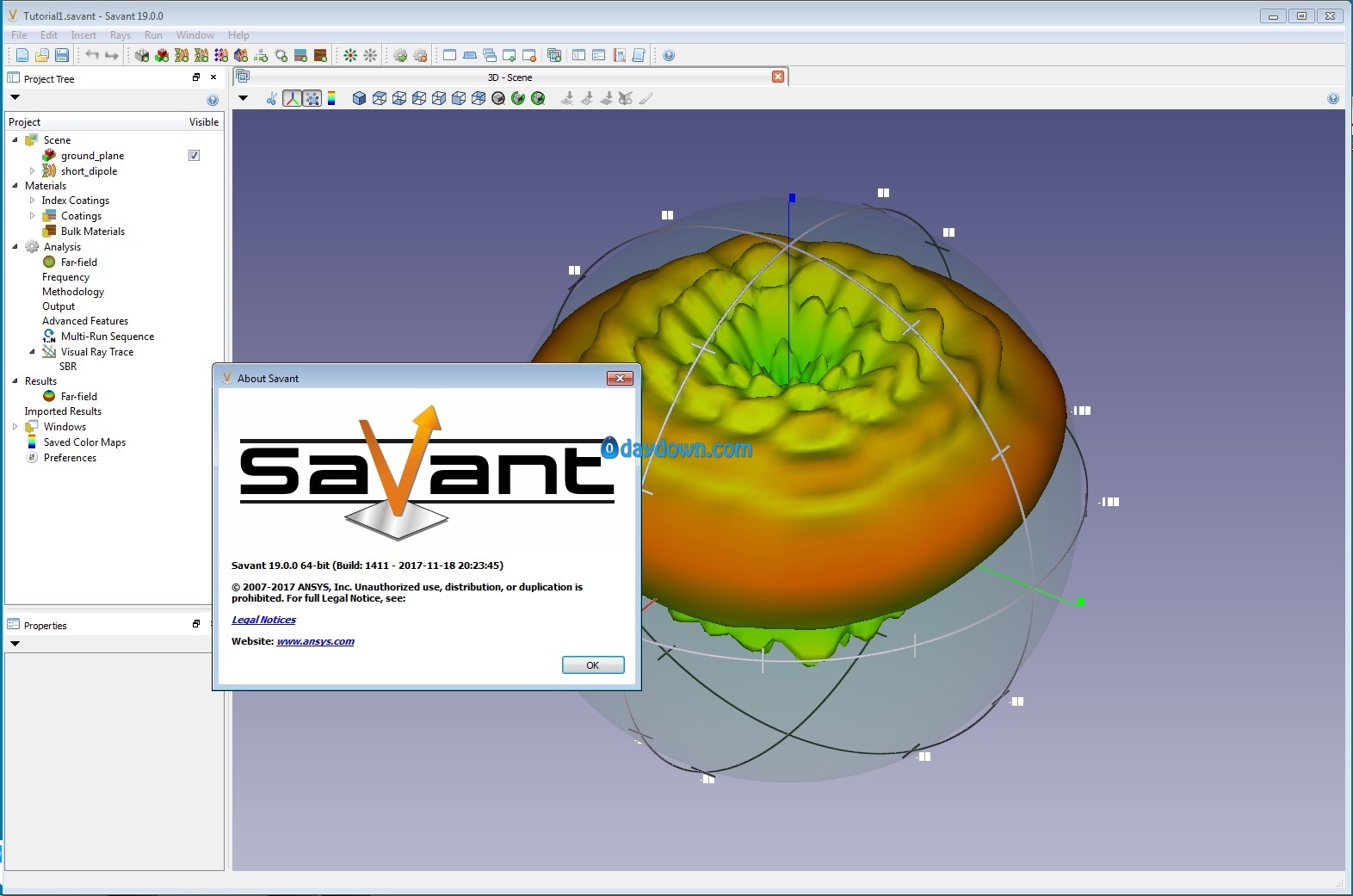Open the Rays menu
The image size is (1353, 896).
[x=120, y=35]
